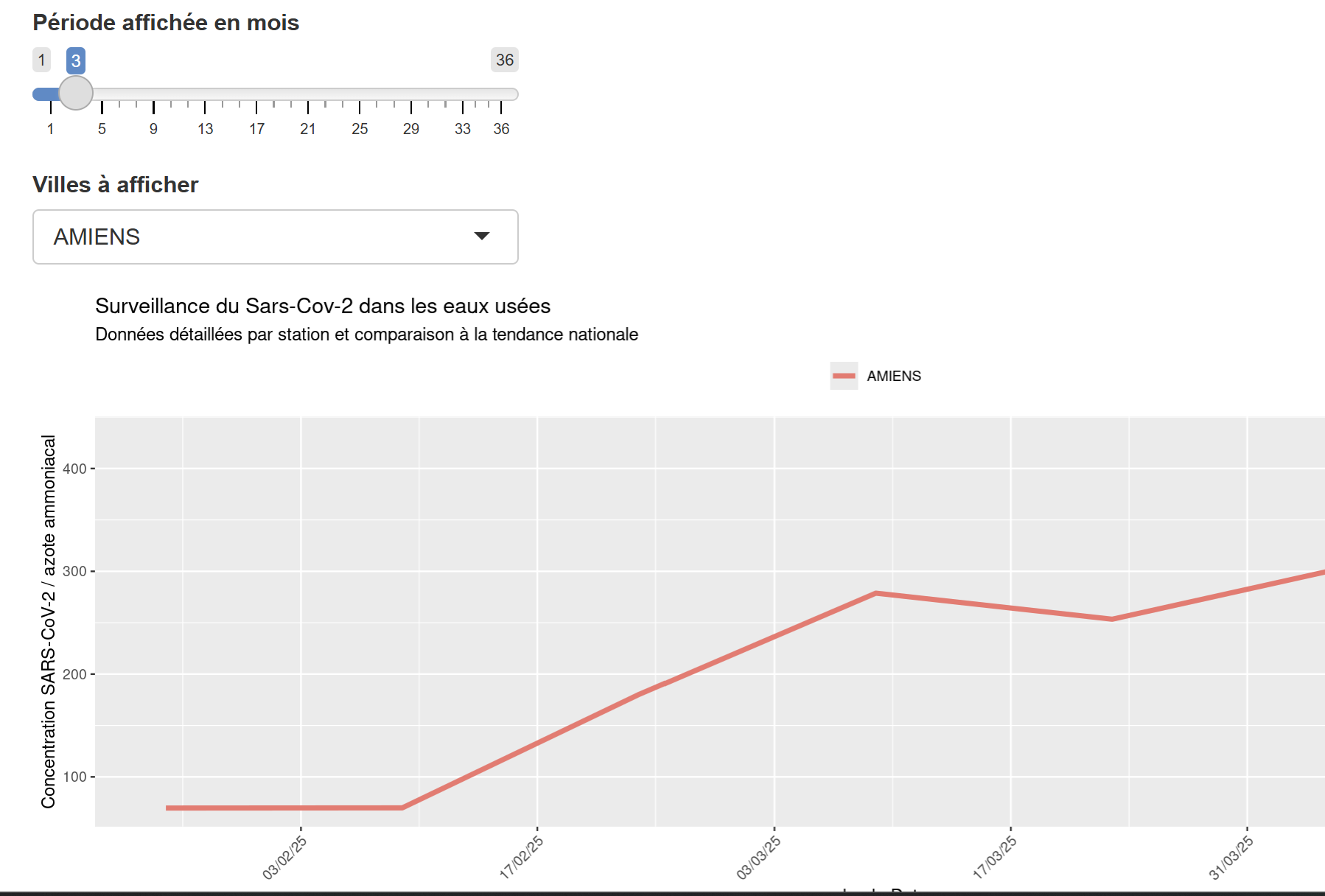Click the slider's round handle

point(76,93)
